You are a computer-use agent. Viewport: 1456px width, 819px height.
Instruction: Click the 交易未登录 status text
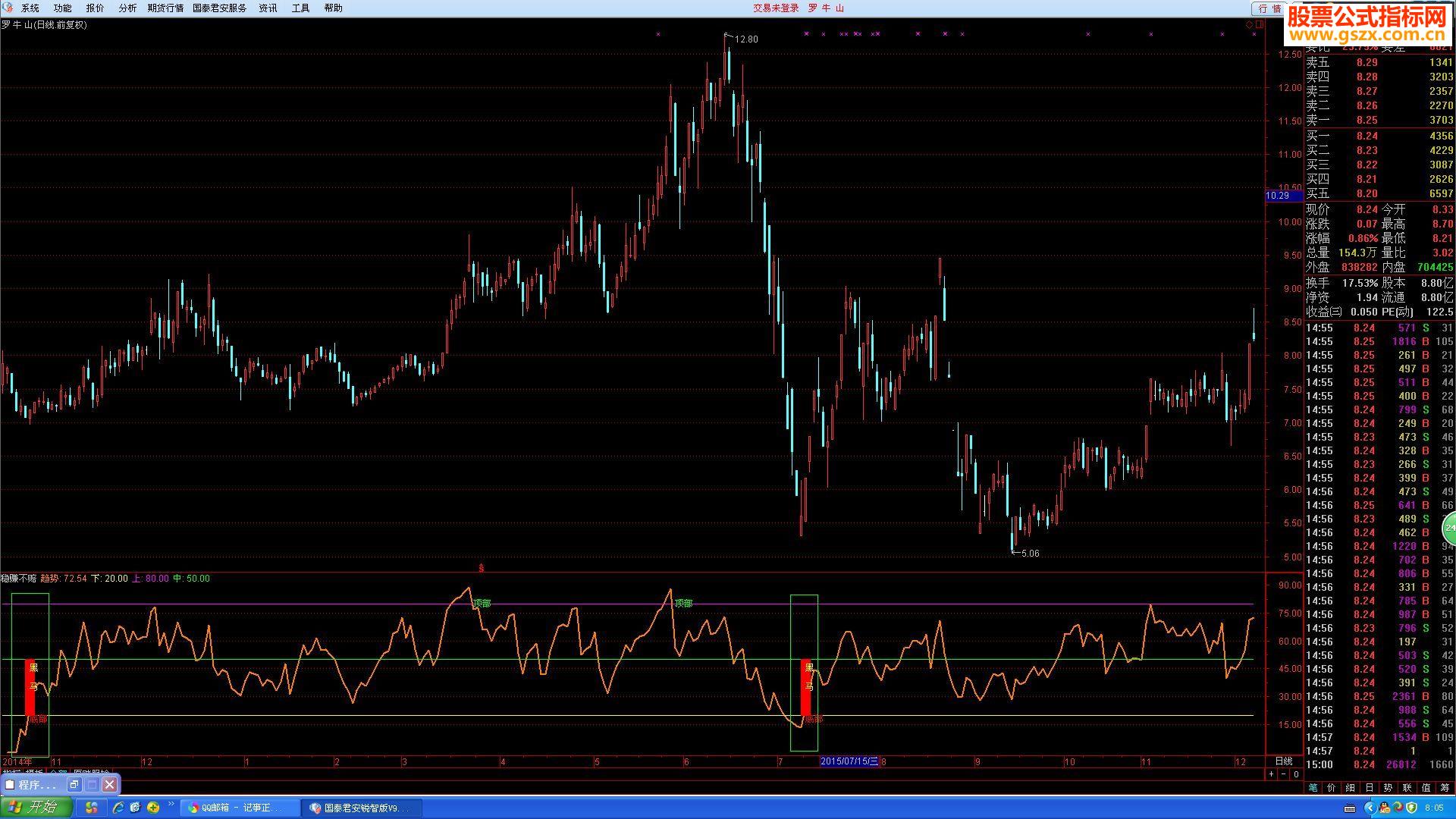(x=776, y=8)
